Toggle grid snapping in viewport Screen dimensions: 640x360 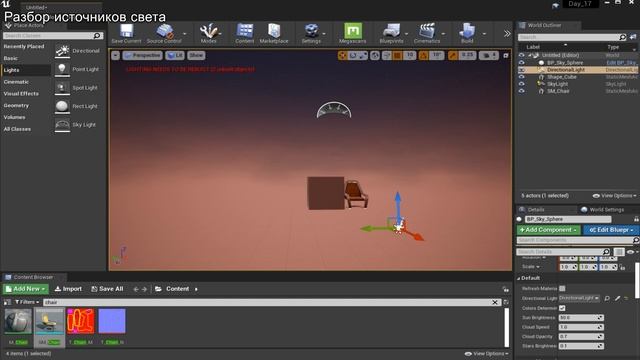click(397, 55)
